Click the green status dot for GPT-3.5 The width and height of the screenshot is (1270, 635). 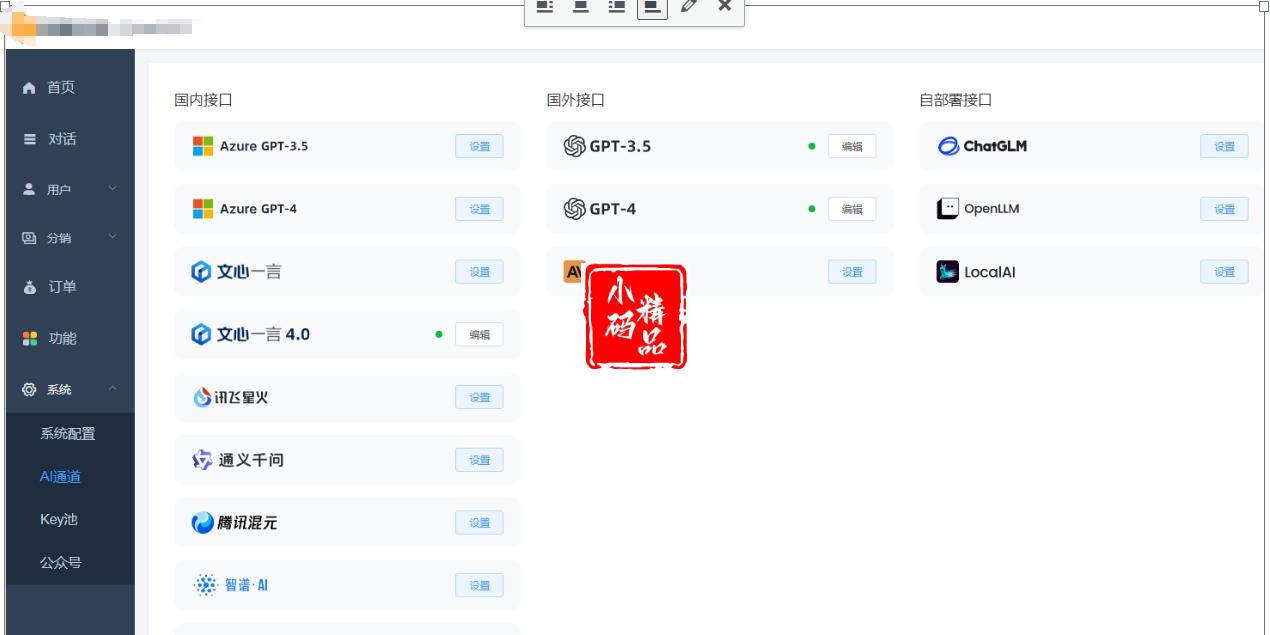point(811,147)
